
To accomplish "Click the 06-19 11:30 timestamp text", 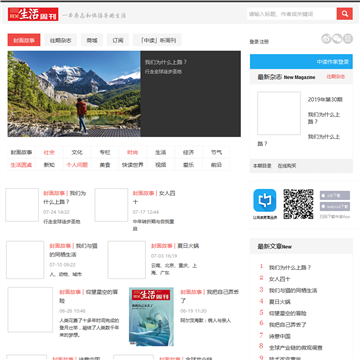I will coord(194,311).
